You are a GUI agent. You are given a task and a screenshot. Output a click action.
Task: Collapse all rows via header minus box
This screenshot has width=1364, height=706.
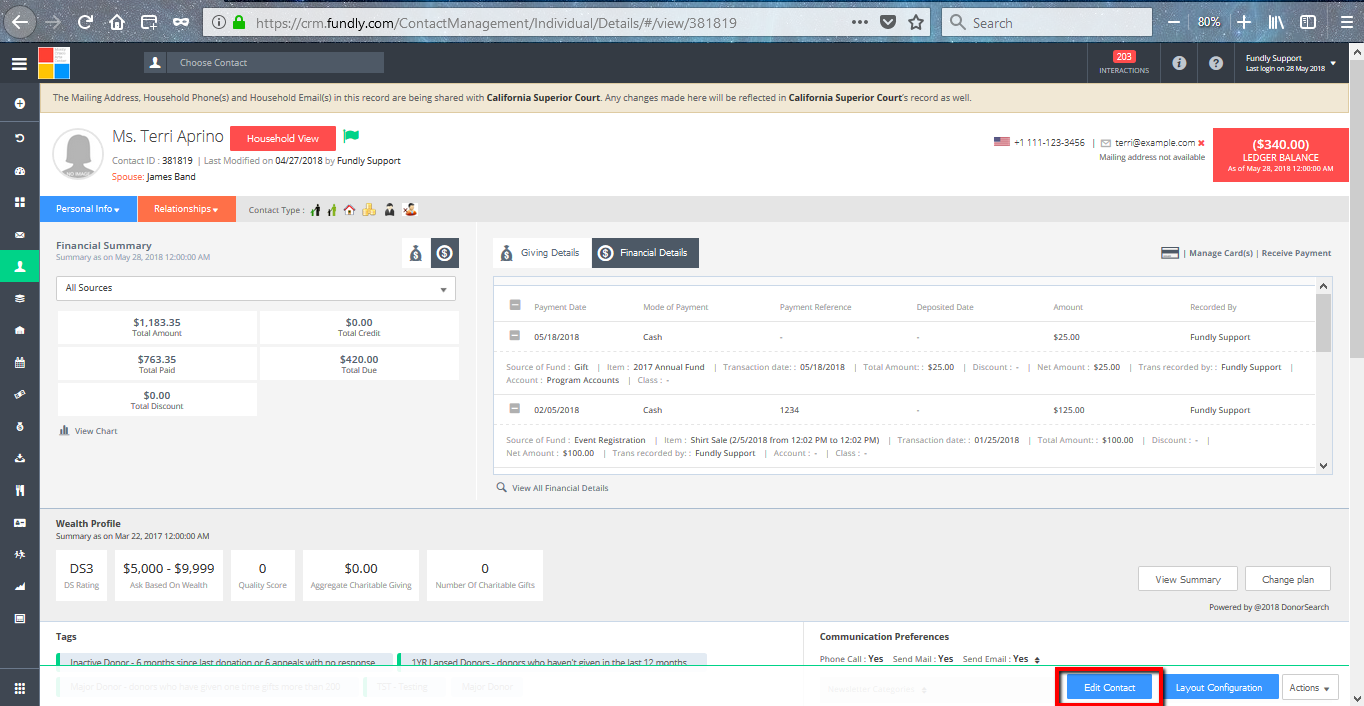[515, 306]
